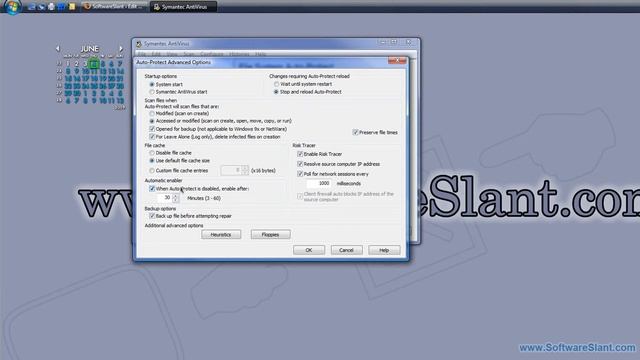640x360 pixels.
Task: Select System start startup option
Action: [152, 84]
